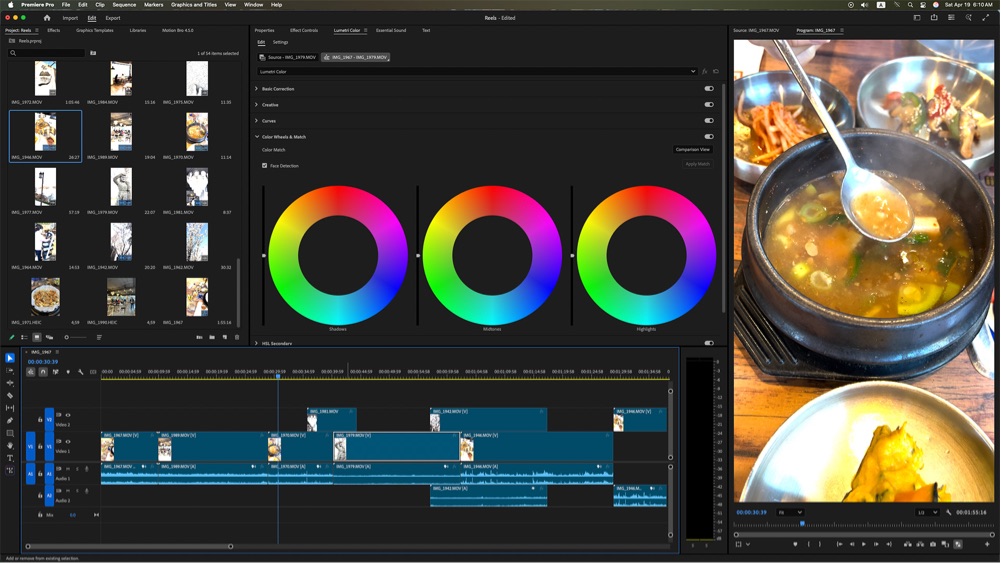The height and width of the screenshot is (563, 1001).
Task: Toggle Curves section switch
Action: [709, 121]
